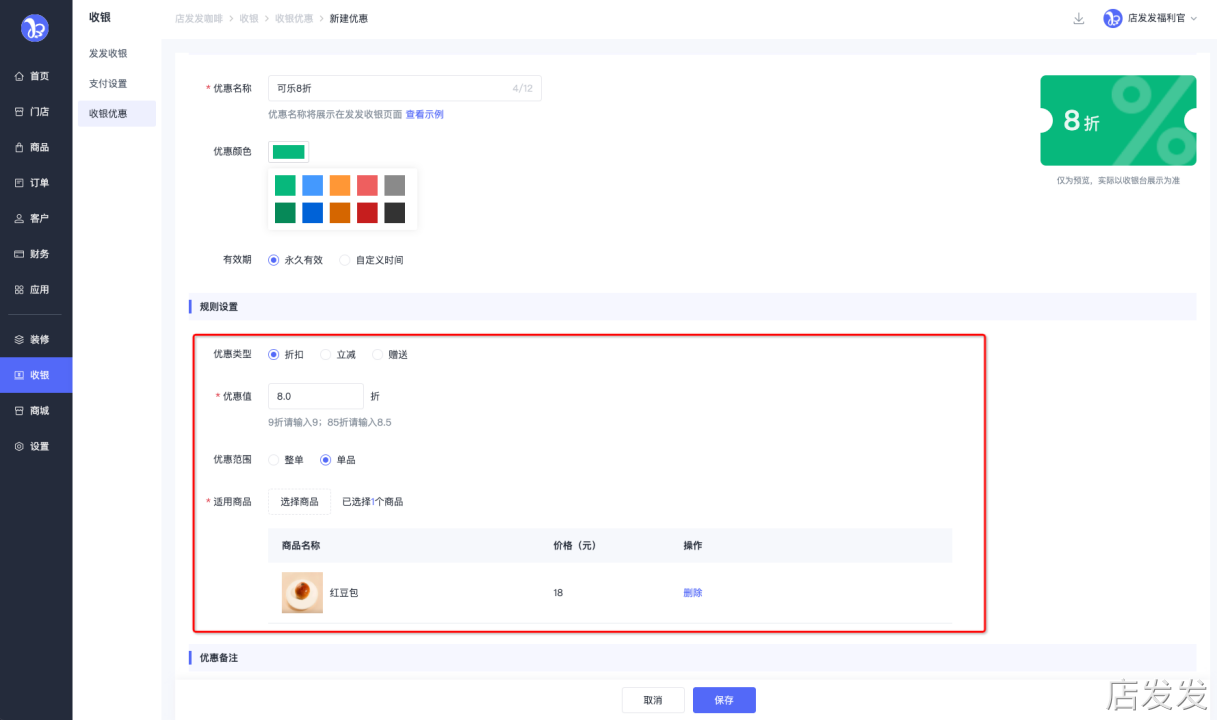The height and width of the screenshot is (720, 1217).
Task: Expand the 店发发福利官 account dropdown
Action: (1162, 18)
